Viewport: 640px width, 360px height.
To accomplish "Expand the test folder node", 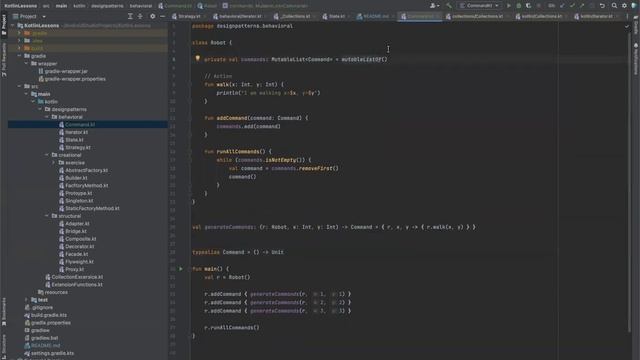I will [x=27, y=300].
